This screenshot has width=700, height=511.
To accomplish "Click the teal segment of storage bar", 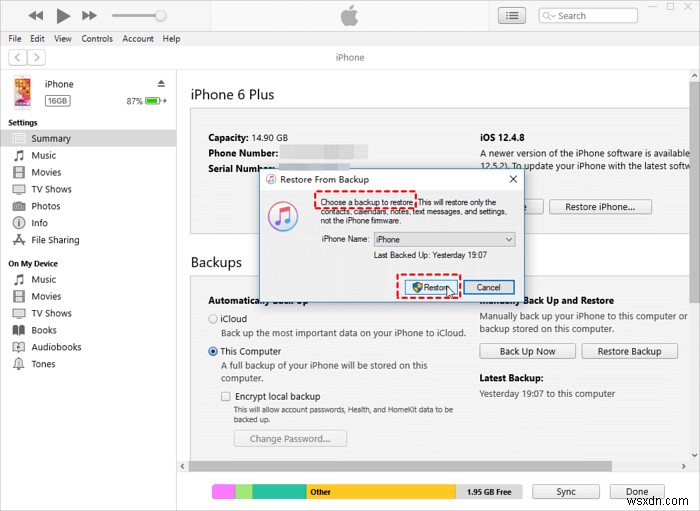I will [x=279, y=492].
